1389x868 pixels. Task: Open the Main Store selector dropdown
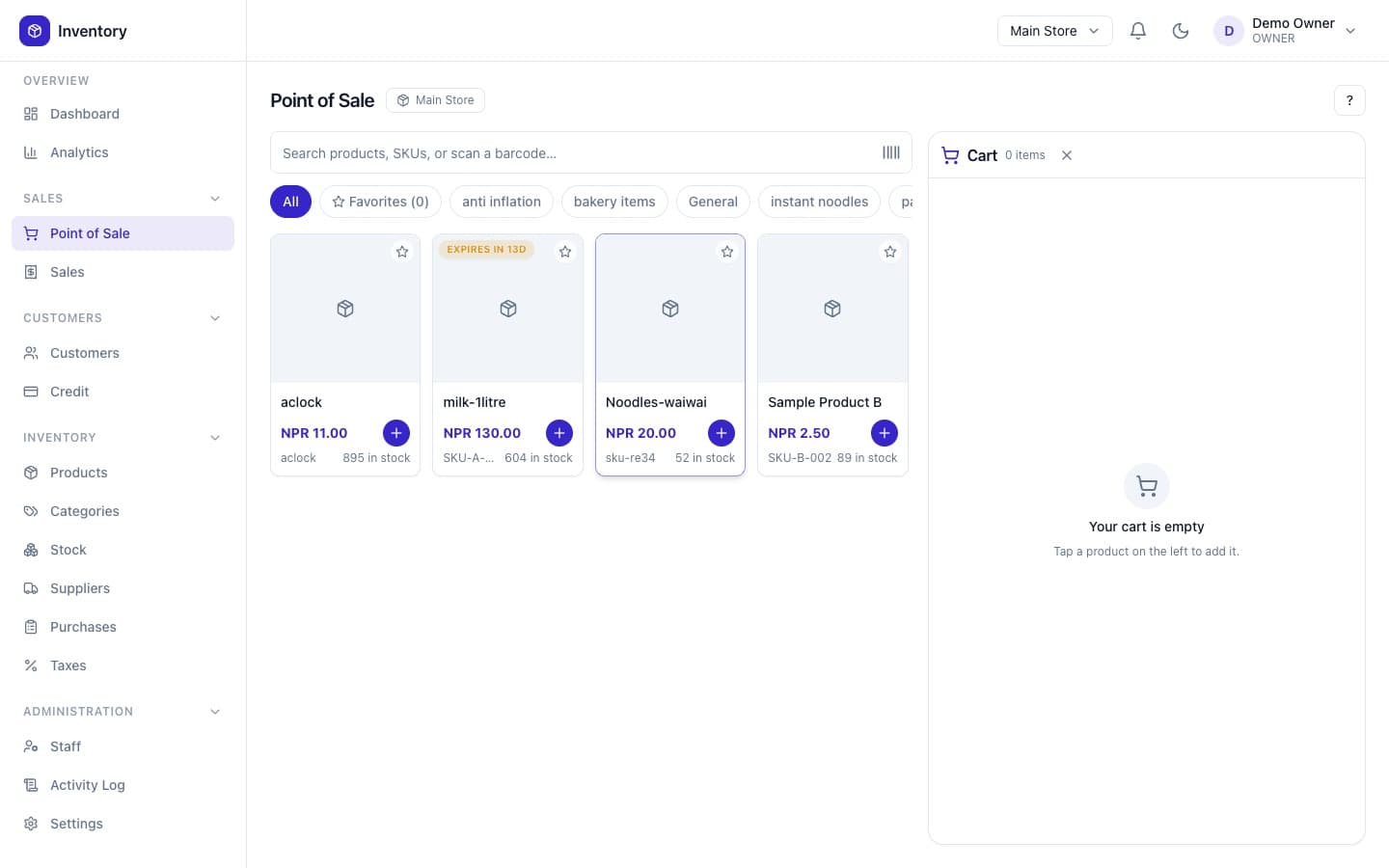pos(1054,31)
